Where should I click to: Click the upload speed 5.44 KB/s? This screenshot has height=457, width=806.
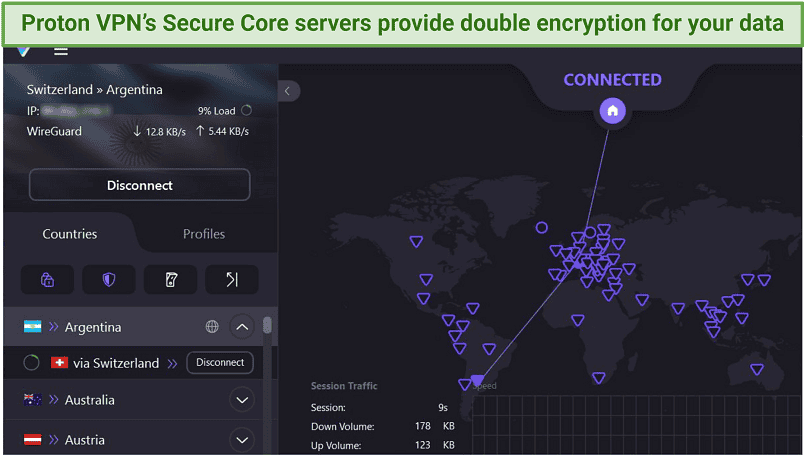point(222,131)
